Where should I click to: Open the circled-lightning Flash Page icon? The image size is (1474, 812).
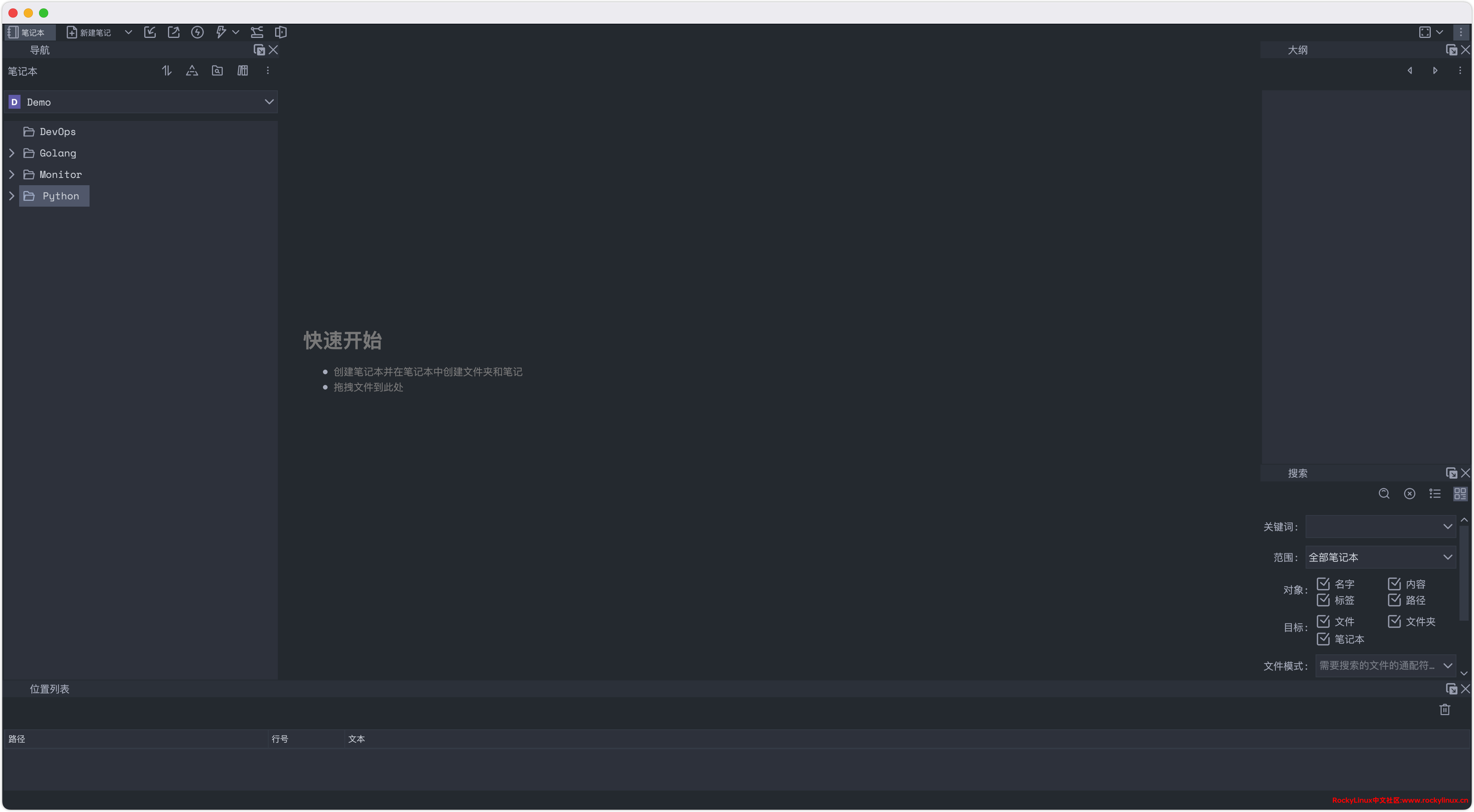197,32
